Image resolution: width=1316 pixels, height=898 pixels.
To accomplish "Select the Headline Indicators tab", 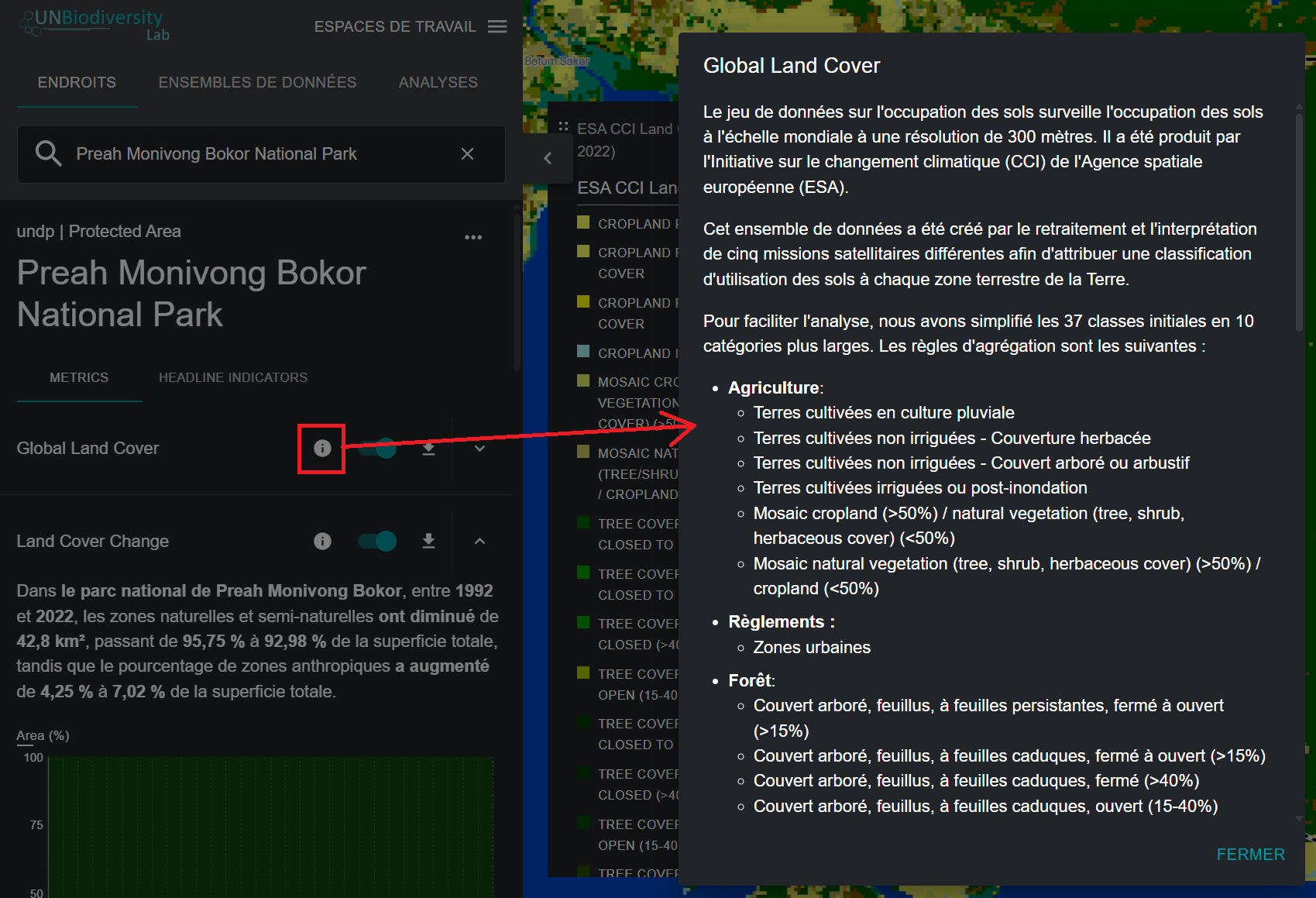I will 232,377.
